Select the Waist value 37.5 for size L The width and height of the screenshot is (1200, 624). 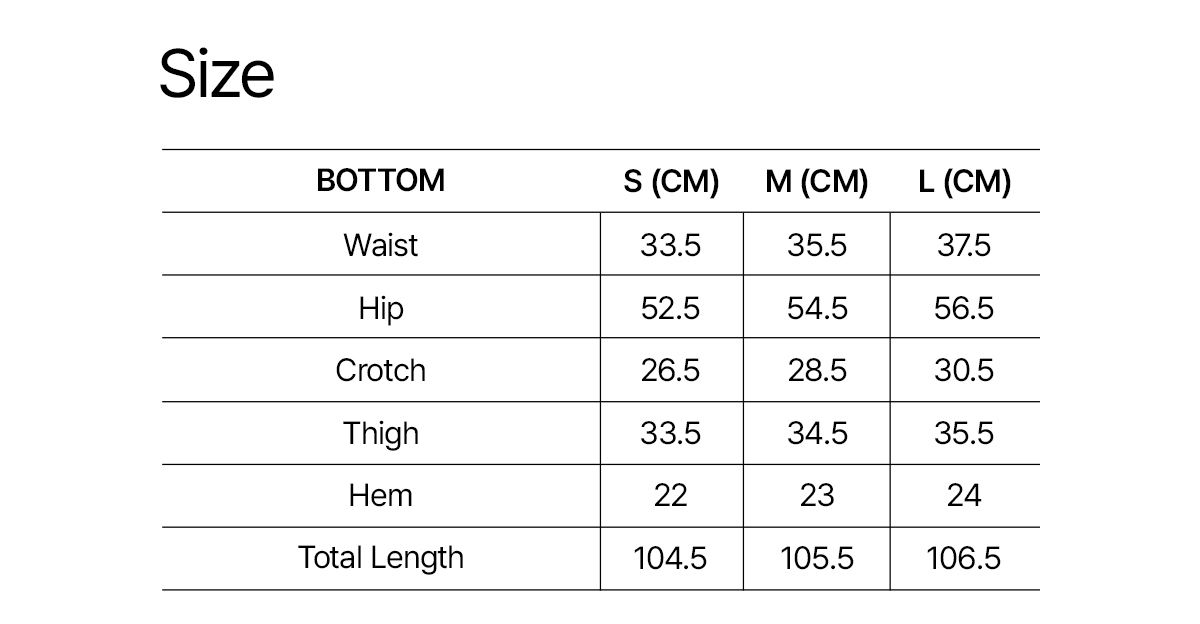[x=964, y=245]
